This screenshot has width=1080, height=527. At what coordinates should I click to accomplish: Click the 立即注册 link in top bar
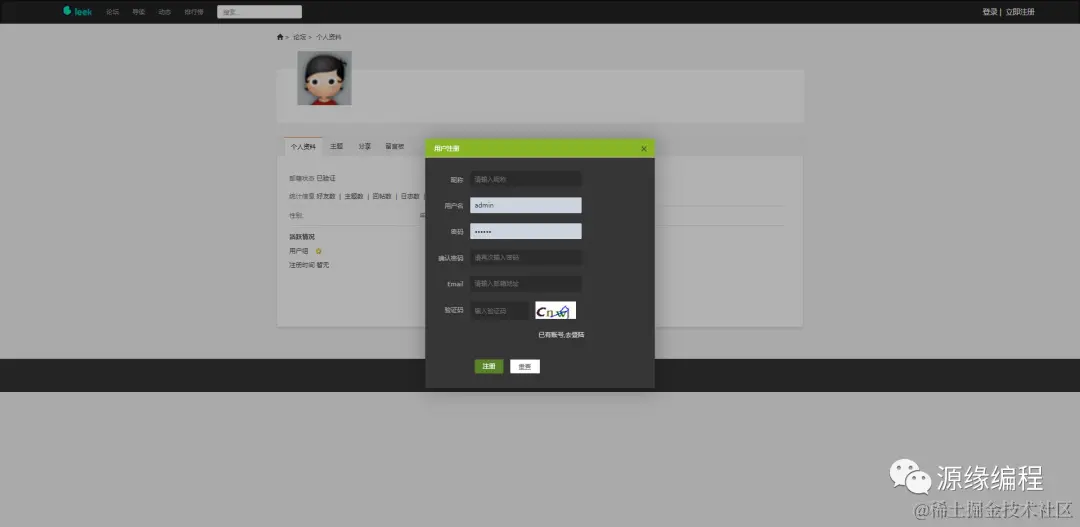tap(1019, 12)
